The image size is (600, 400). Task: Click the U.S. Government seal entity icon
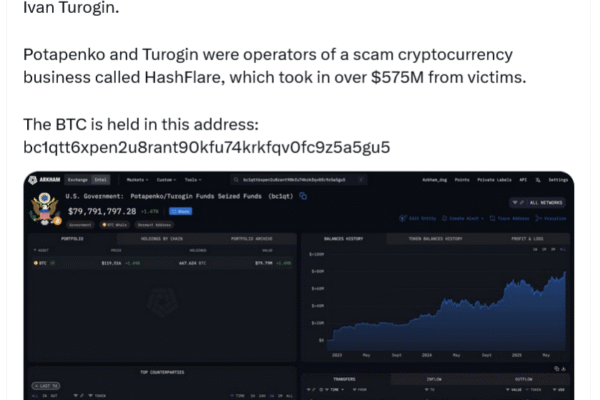(43, 210)
